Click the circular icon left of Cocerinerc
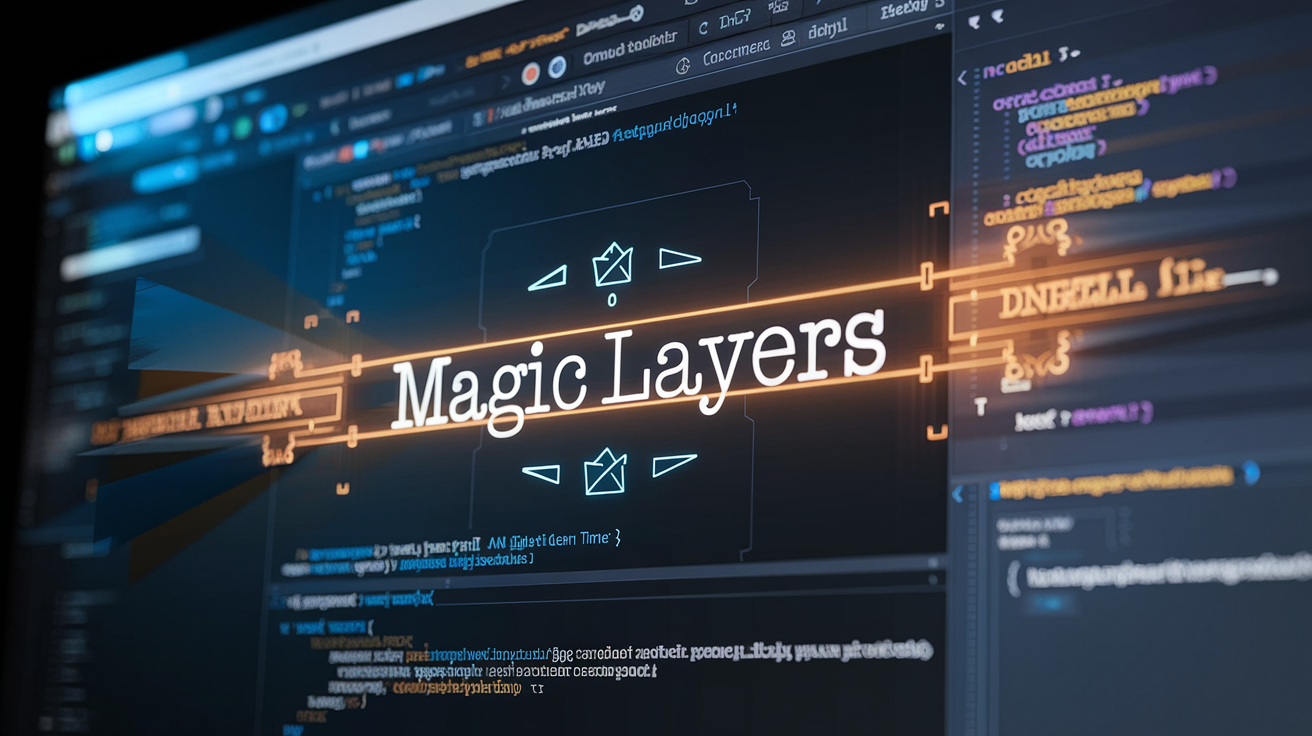 tap(685, 66)
